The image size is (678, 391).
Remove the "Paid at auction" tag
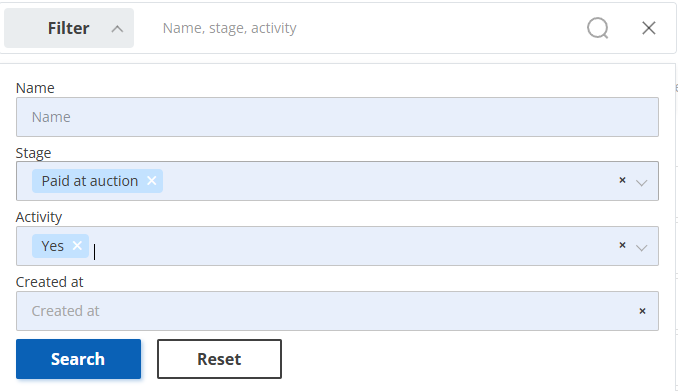(x=151, y=181)
